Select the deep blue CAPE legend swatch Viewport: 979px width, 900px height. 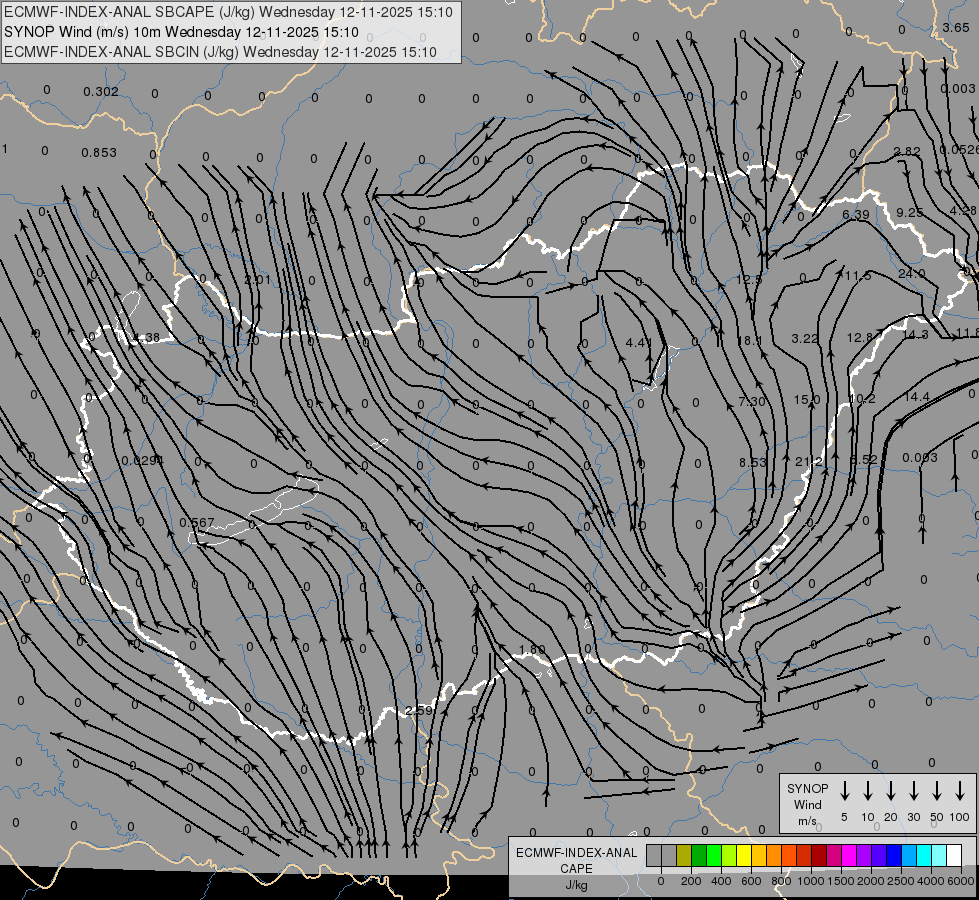[x=893, y=855]
